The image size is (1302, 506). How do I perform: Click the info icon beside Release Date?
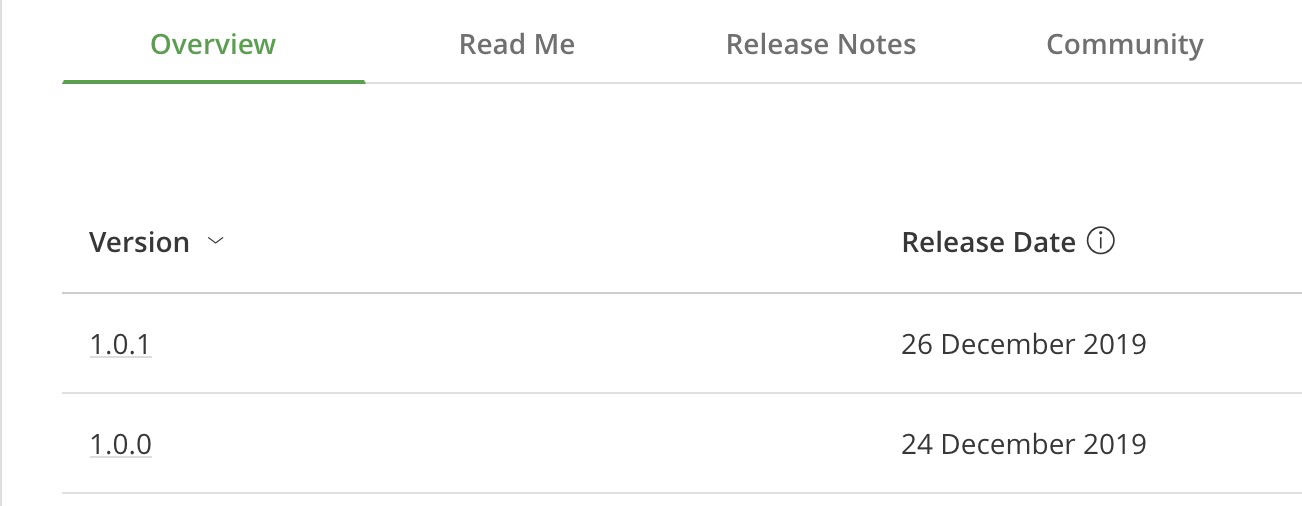click(x=1100, y=242)
